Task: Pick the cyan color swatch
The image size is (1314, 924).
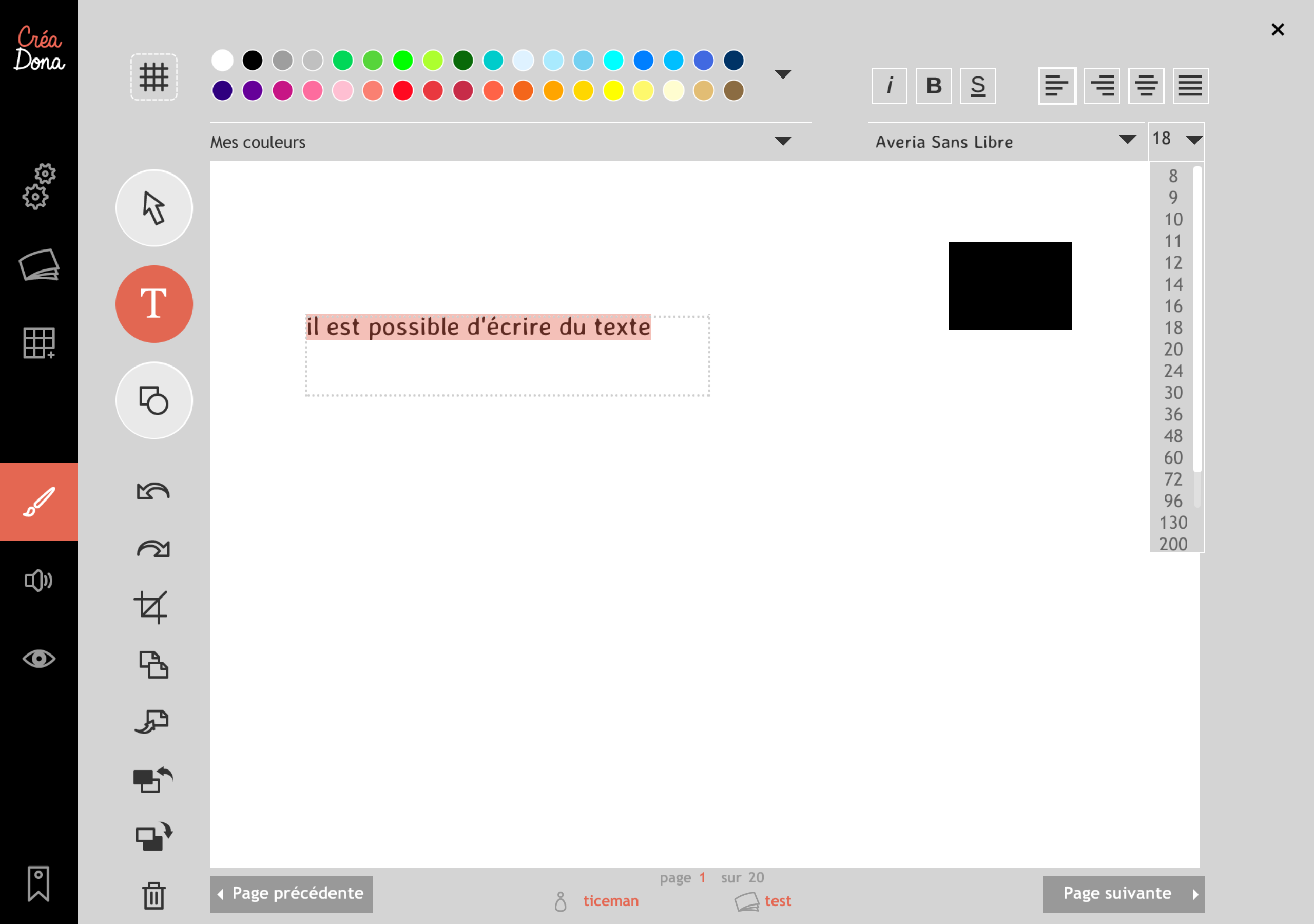Action: point(613,60)
